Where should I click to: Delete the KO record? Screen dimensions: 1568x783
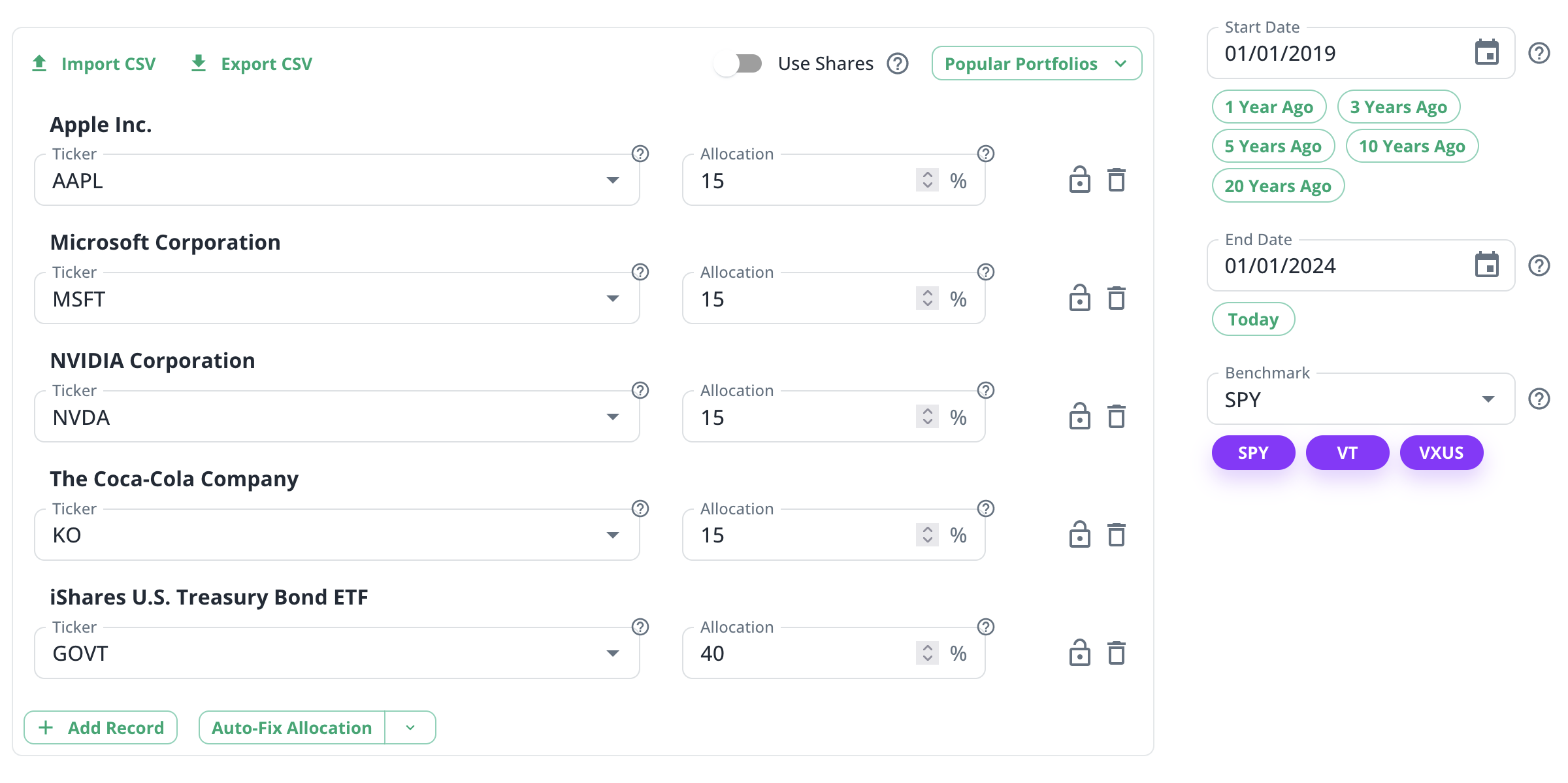coord(1117,535)
